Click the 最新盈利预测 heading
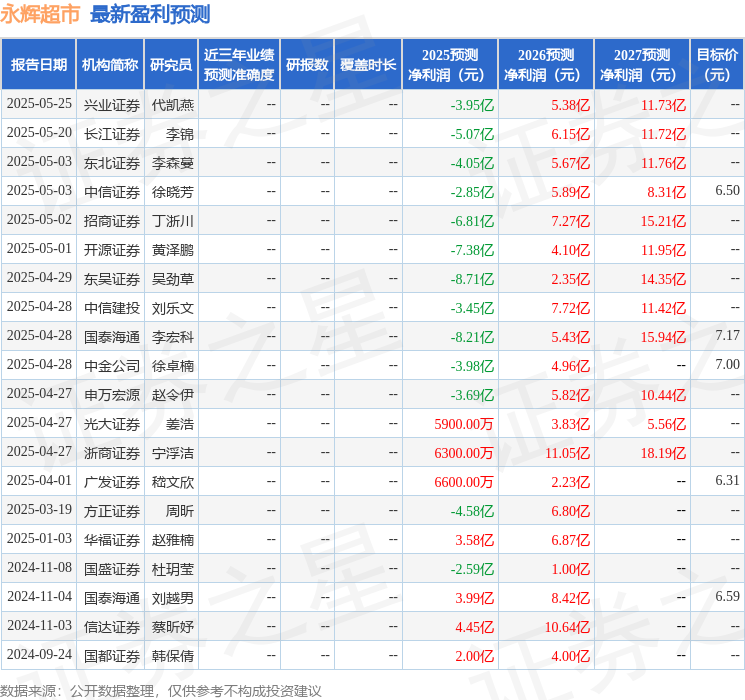This screenshot has height=700, width=745. pyautogui.click(x=150, y=14)
